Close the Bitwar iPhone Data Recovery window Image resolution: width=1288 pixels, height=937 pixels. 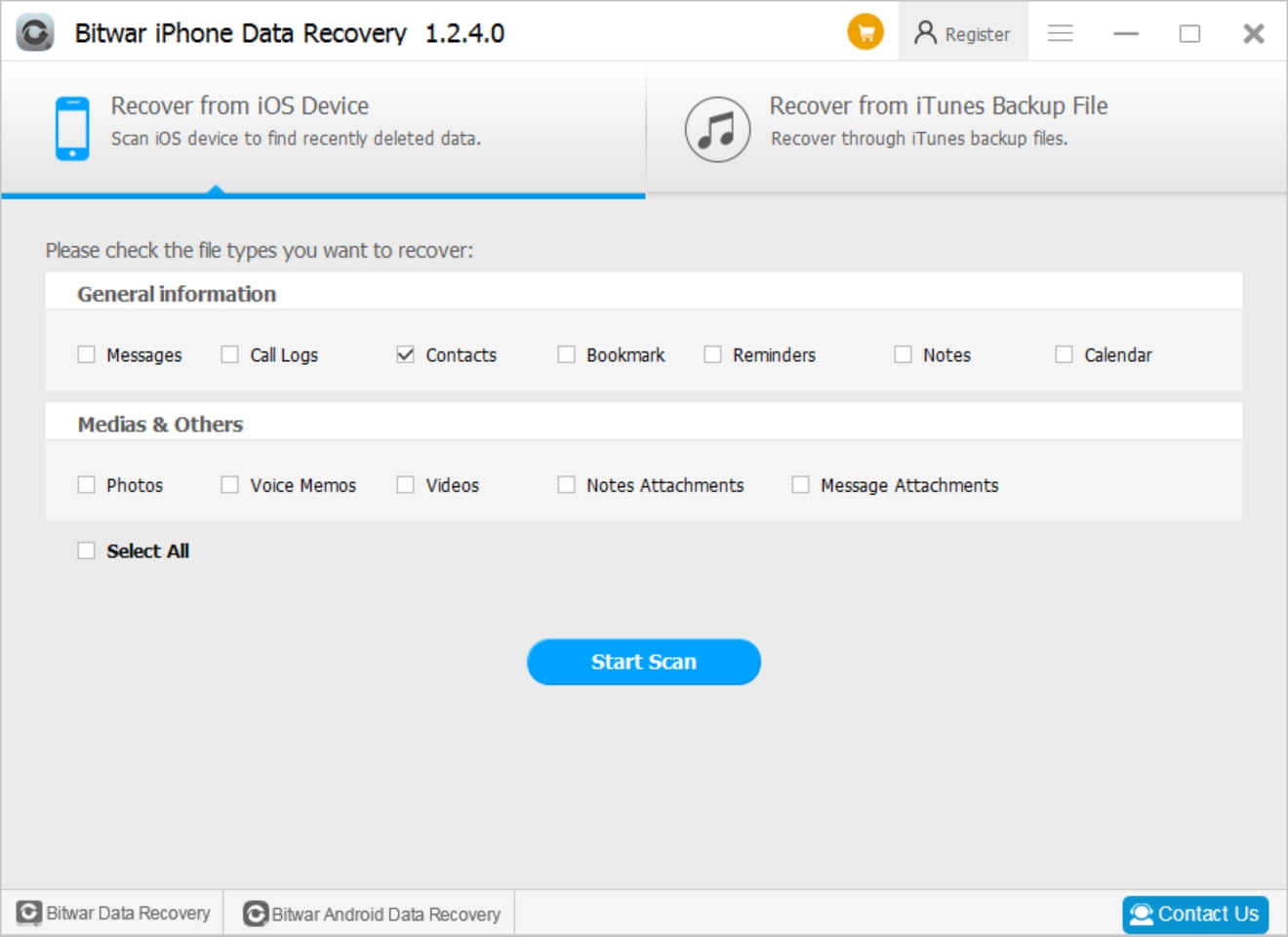pos(1254,33)
